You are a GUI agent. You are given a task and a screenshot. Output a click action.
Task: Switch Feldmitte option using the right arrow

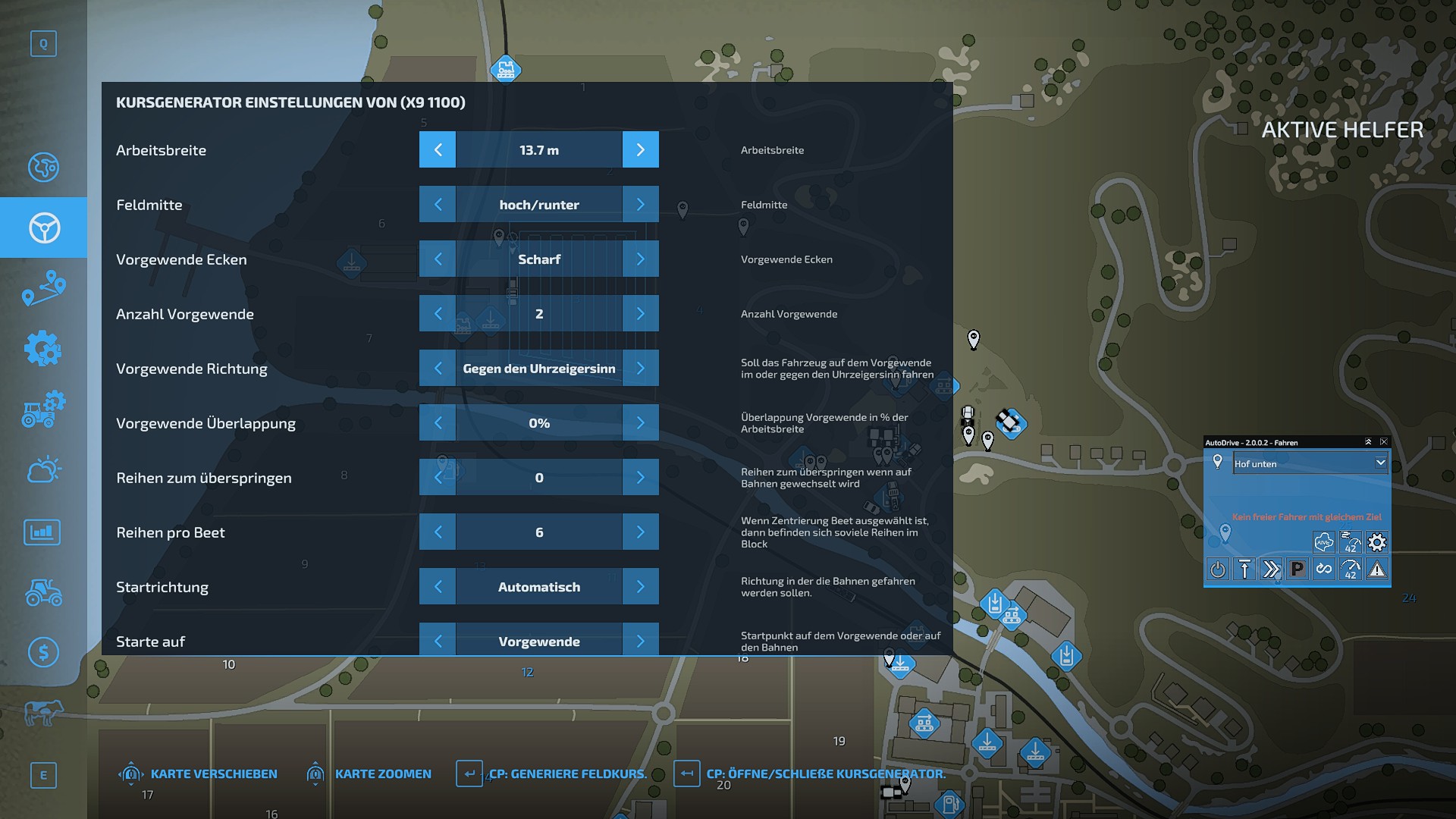pyautogui.click(x=640, y=205)
